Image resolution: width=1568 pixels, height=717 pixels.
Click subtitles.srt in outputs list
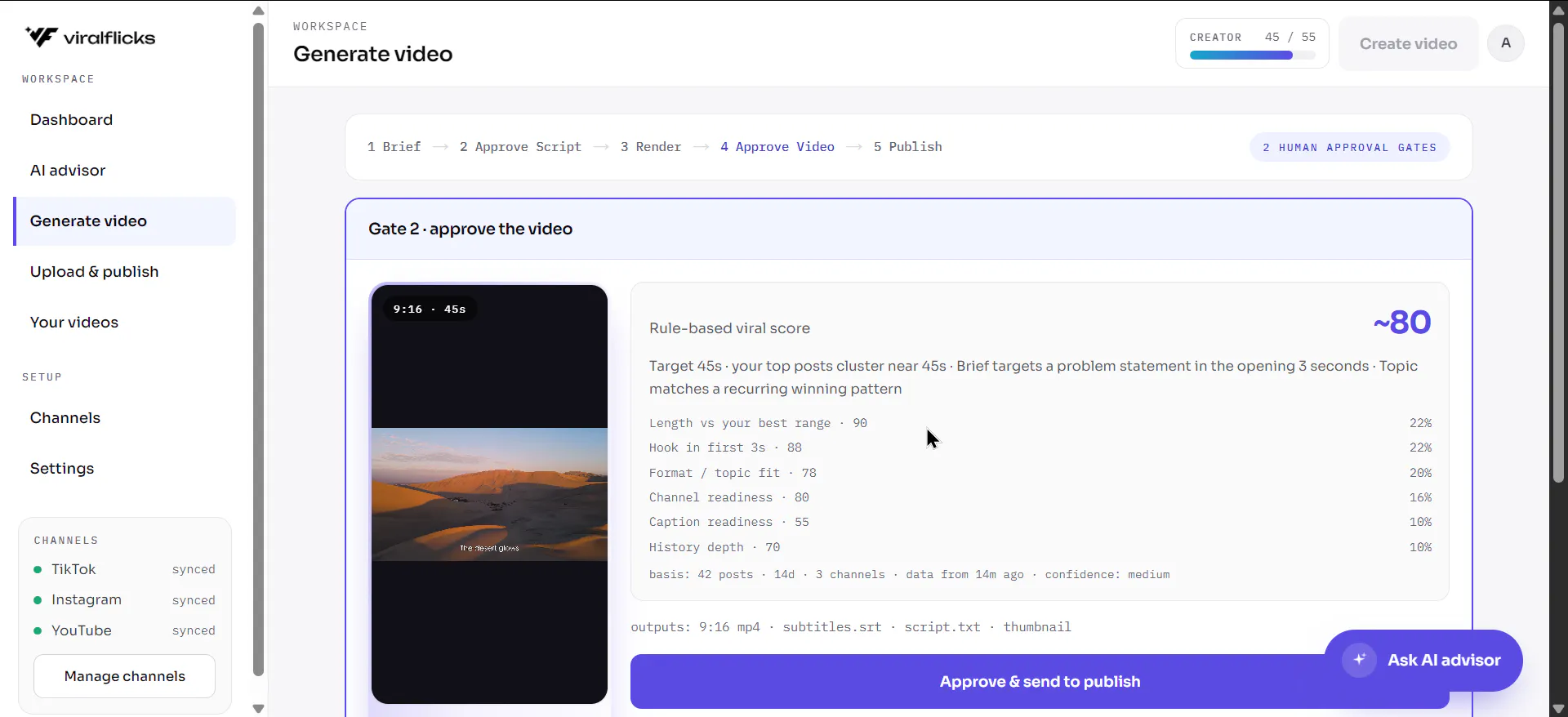pos(831,627)
